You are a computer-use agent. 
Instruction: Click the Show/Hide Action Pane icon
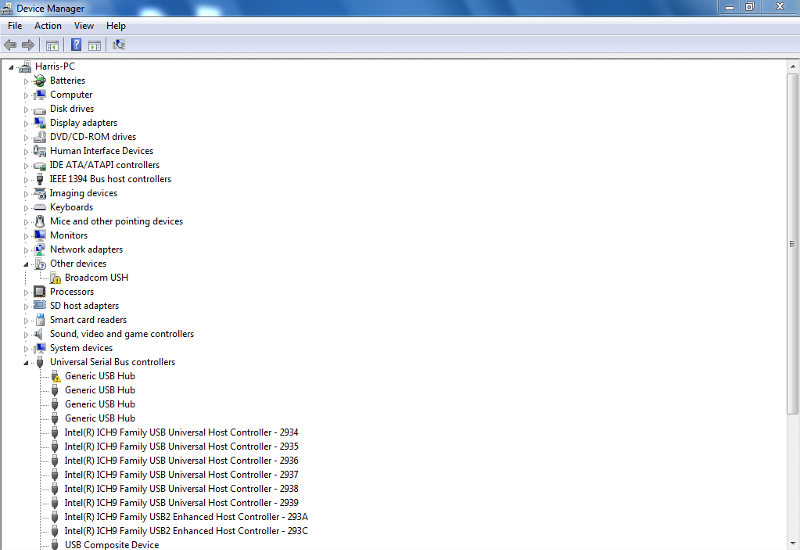point(95,45)
